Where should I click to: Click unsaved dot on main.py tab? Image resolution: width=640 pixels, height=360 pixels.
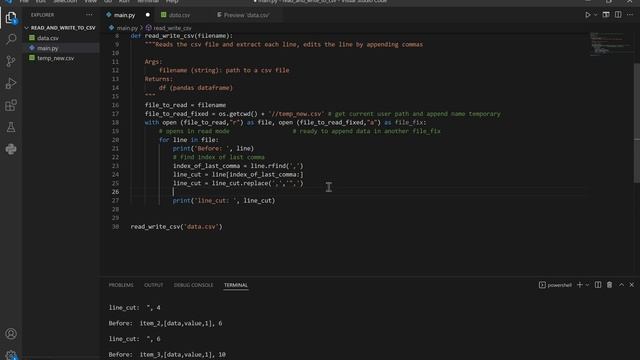pyautogui.click(x=148, y=15)
